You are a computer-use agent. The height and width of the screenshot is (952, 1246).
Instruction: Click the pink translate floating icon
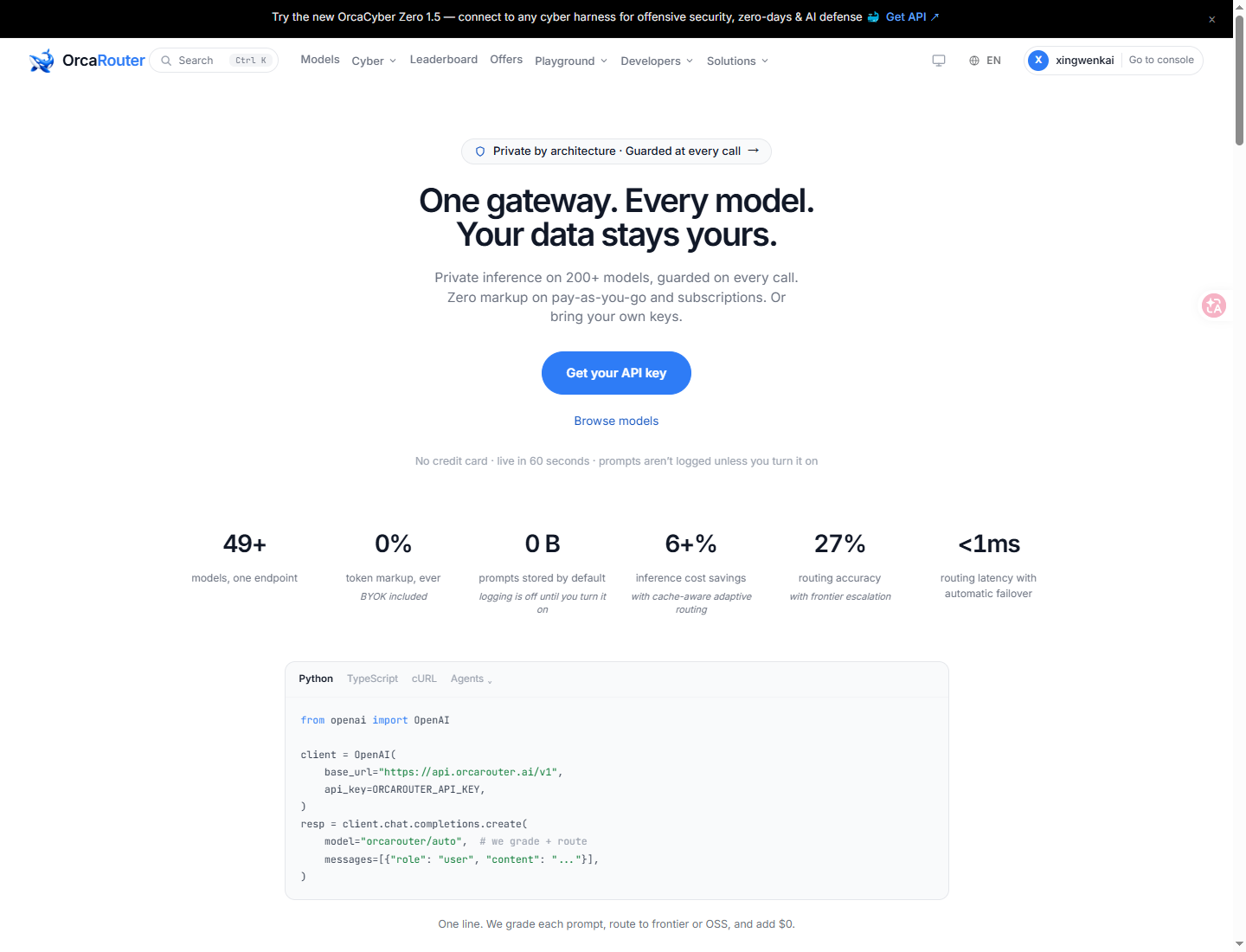click(x=1214, y=306)
